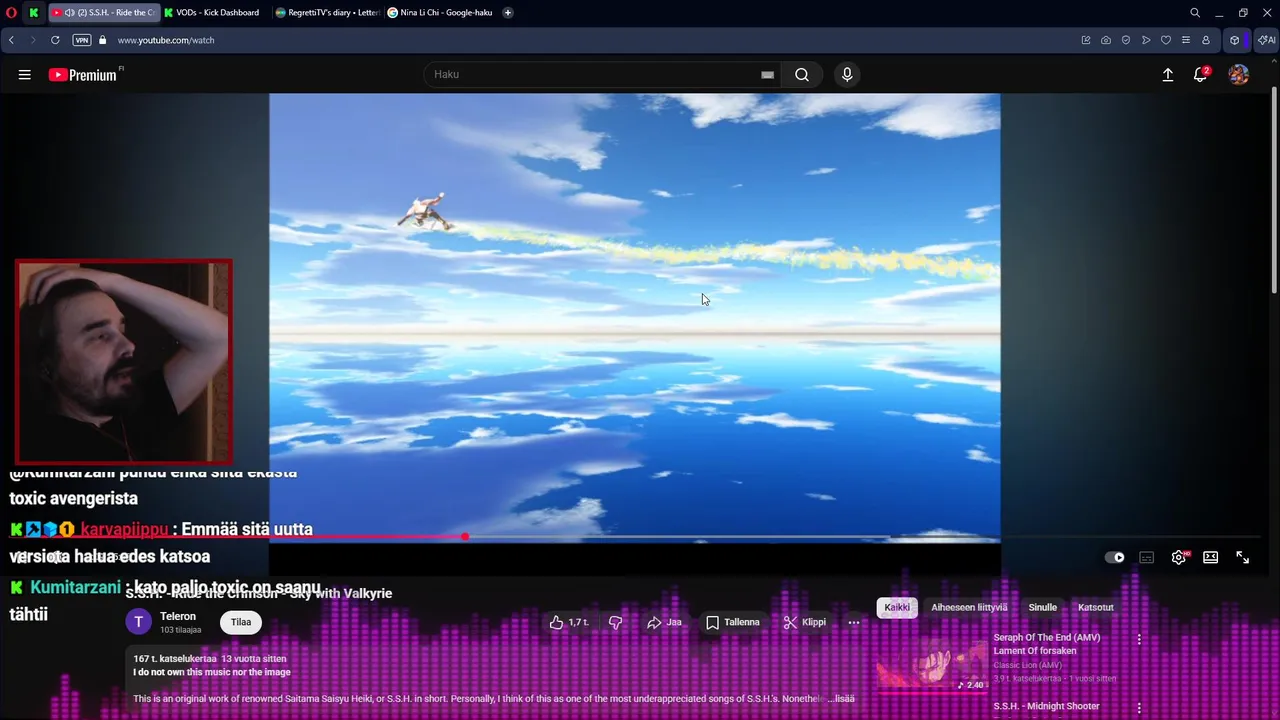Open the Opera main menu icon
Image resolution: width=1280 pixels, height=720 pixels.
(x=11, y=13)
